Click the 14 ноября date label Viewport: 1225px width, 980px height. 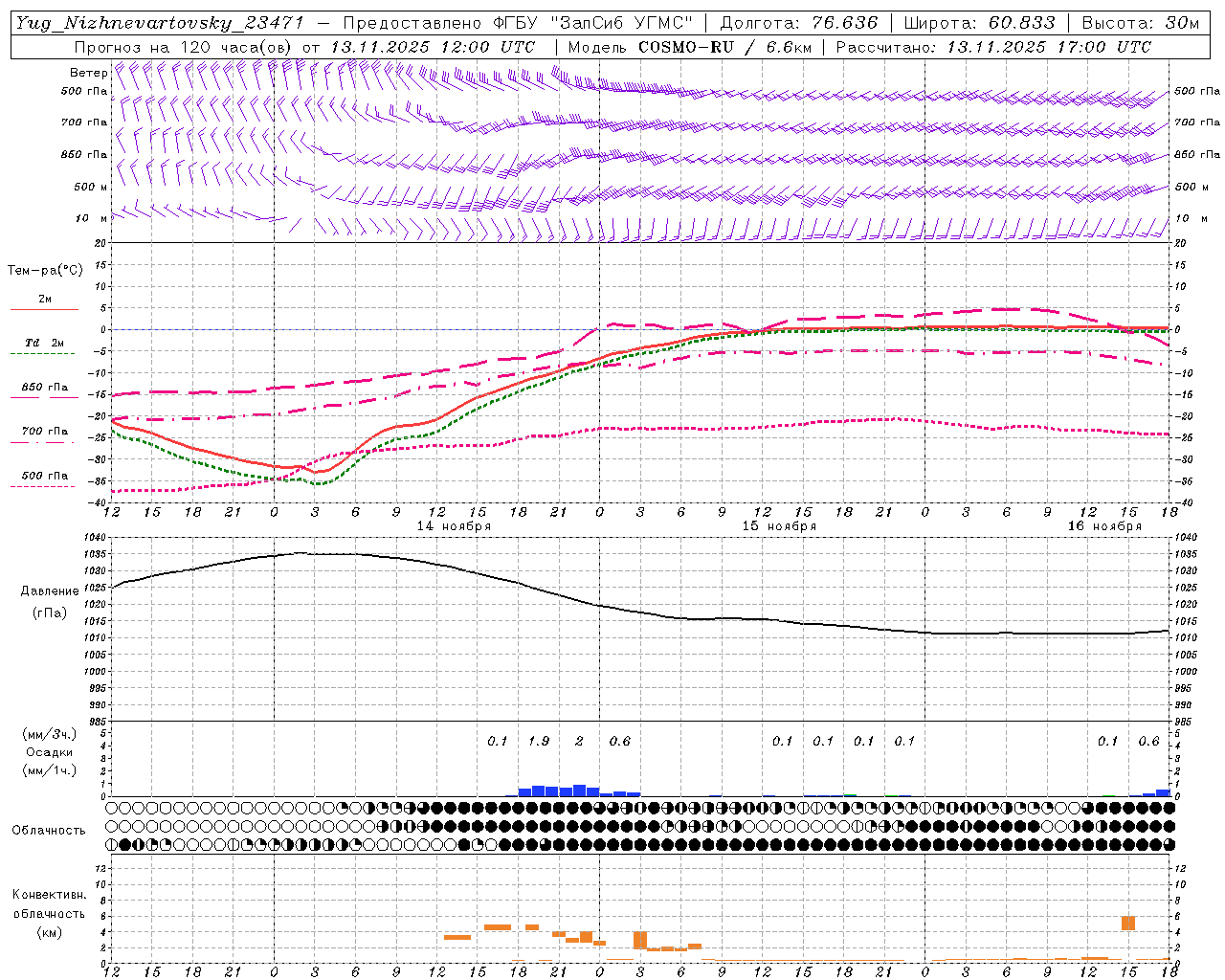pyautogui.click(x=454, y=526)
